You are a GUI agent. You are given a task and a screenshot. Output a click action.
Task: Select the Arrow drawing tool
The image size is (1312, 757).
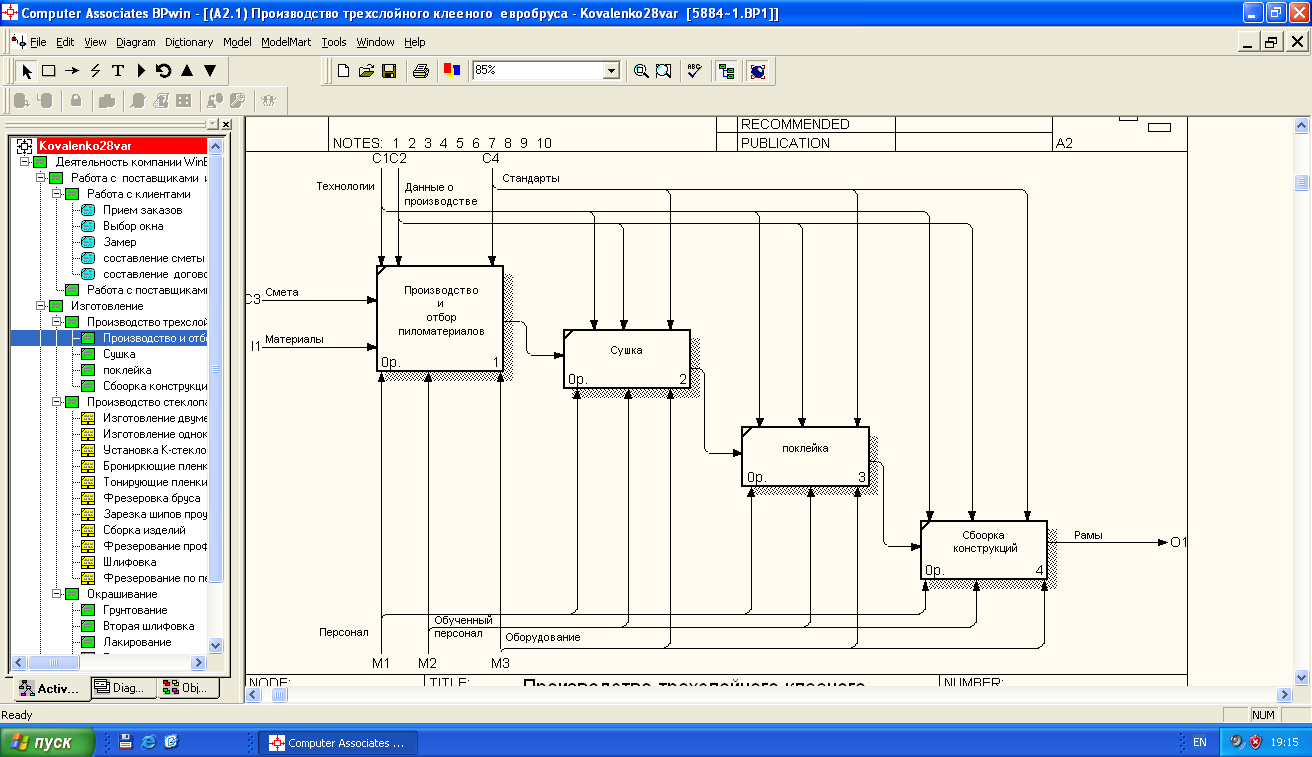[x=72, y=71]
